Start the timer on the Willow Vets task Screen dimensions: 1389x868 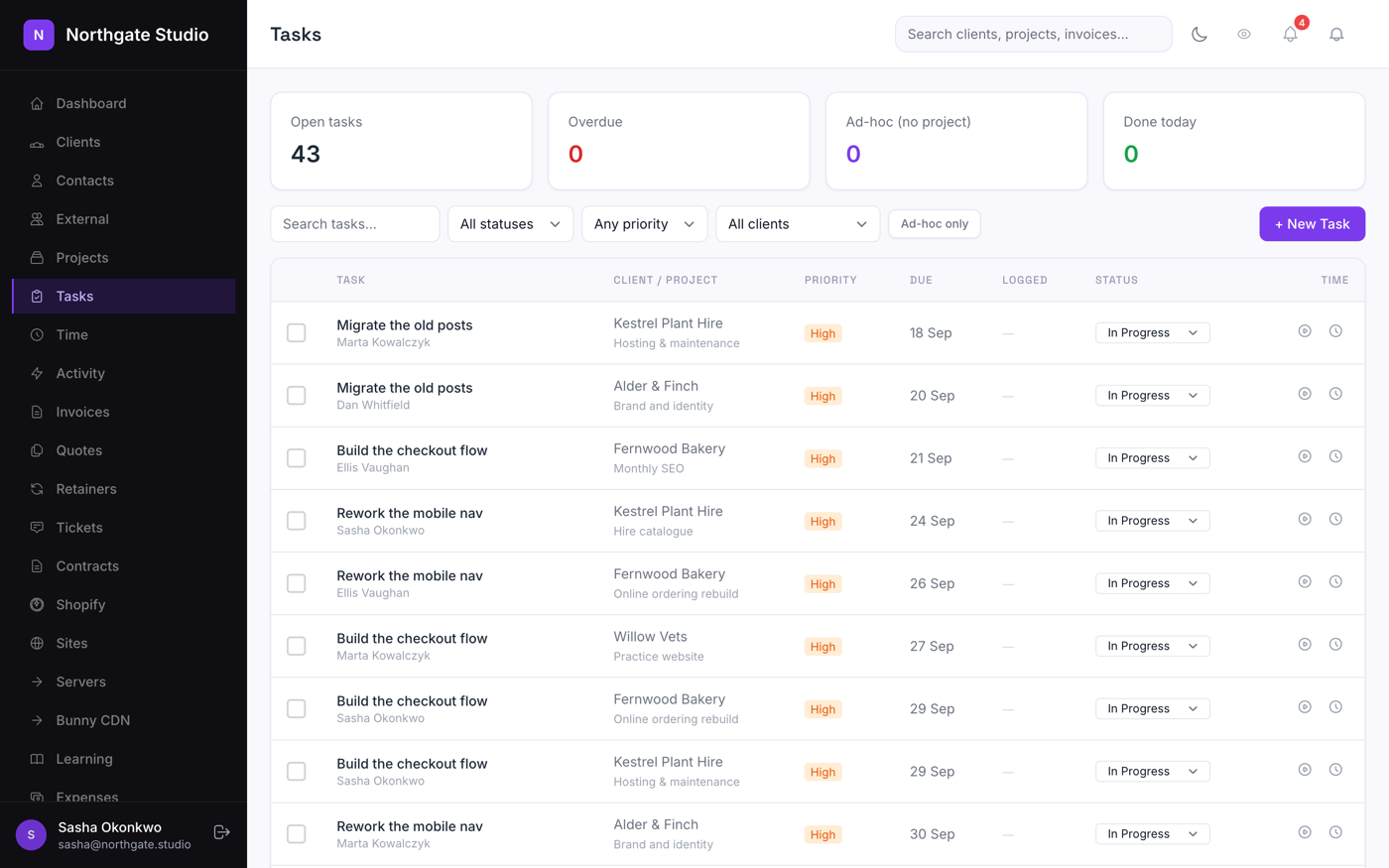click(x=1305, y=644)
